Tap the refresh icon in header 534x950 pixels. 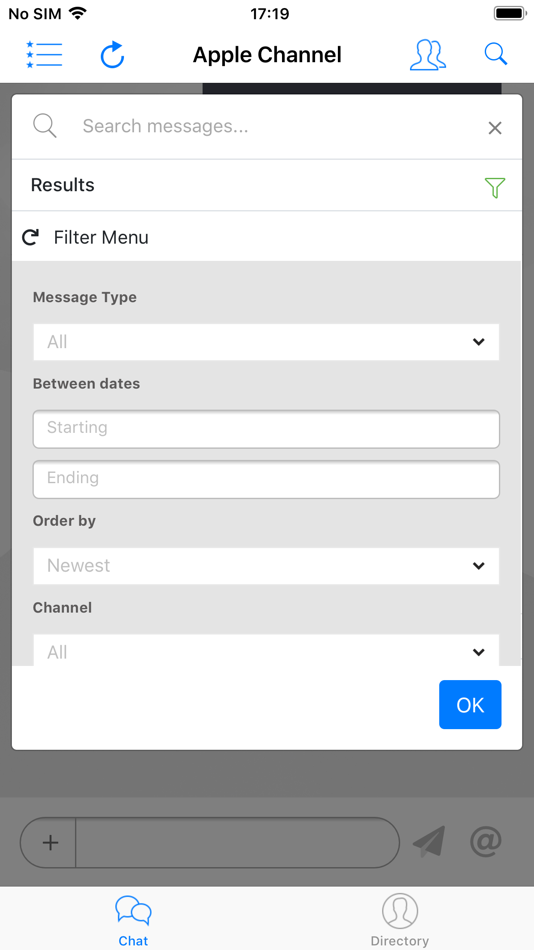[112, 55]
